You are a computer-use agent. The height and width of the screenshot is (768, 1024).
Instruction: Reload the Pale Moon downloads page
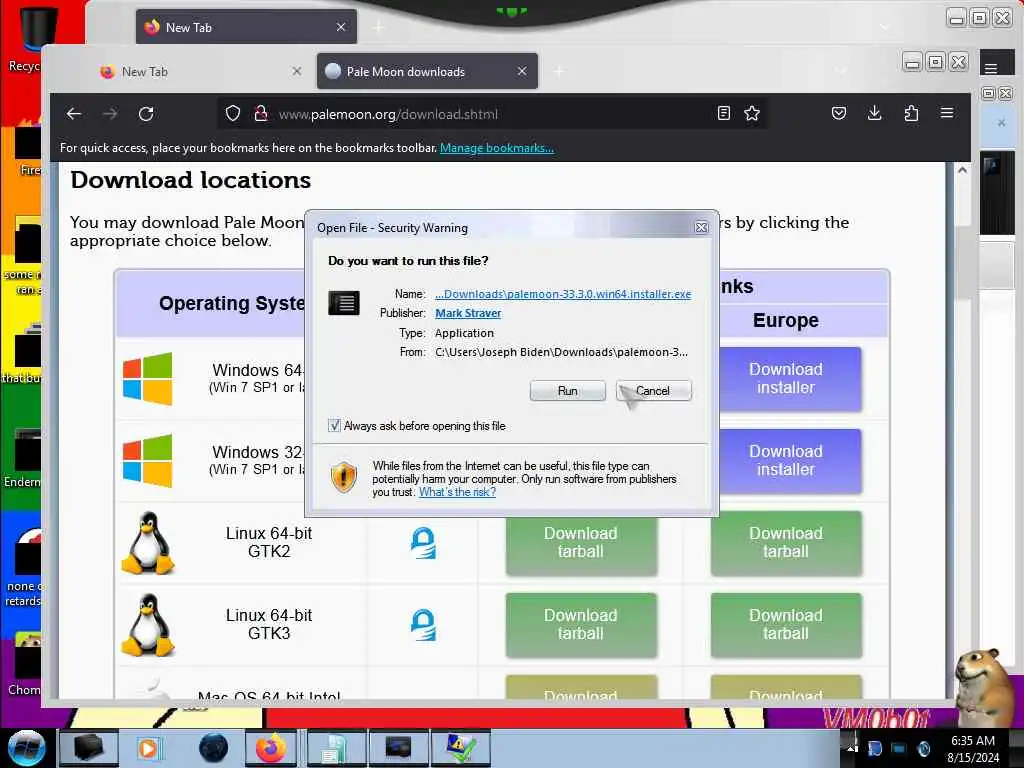(146, 114)
